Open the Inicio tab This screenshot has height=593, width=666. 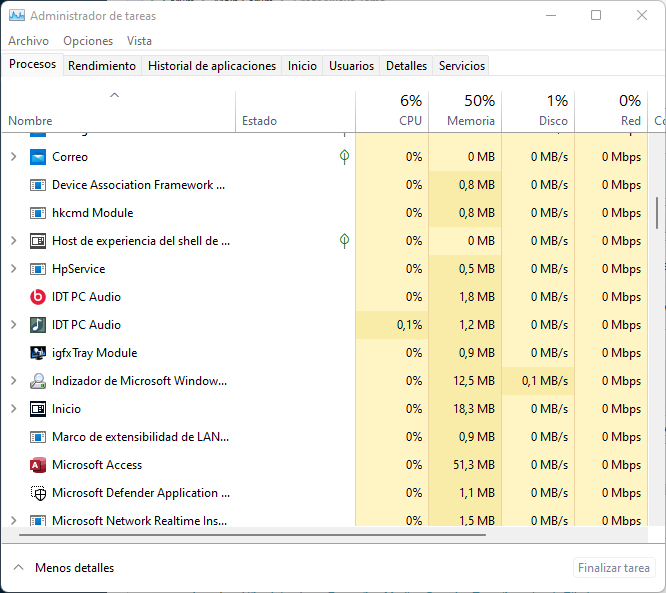pos(302,66)
